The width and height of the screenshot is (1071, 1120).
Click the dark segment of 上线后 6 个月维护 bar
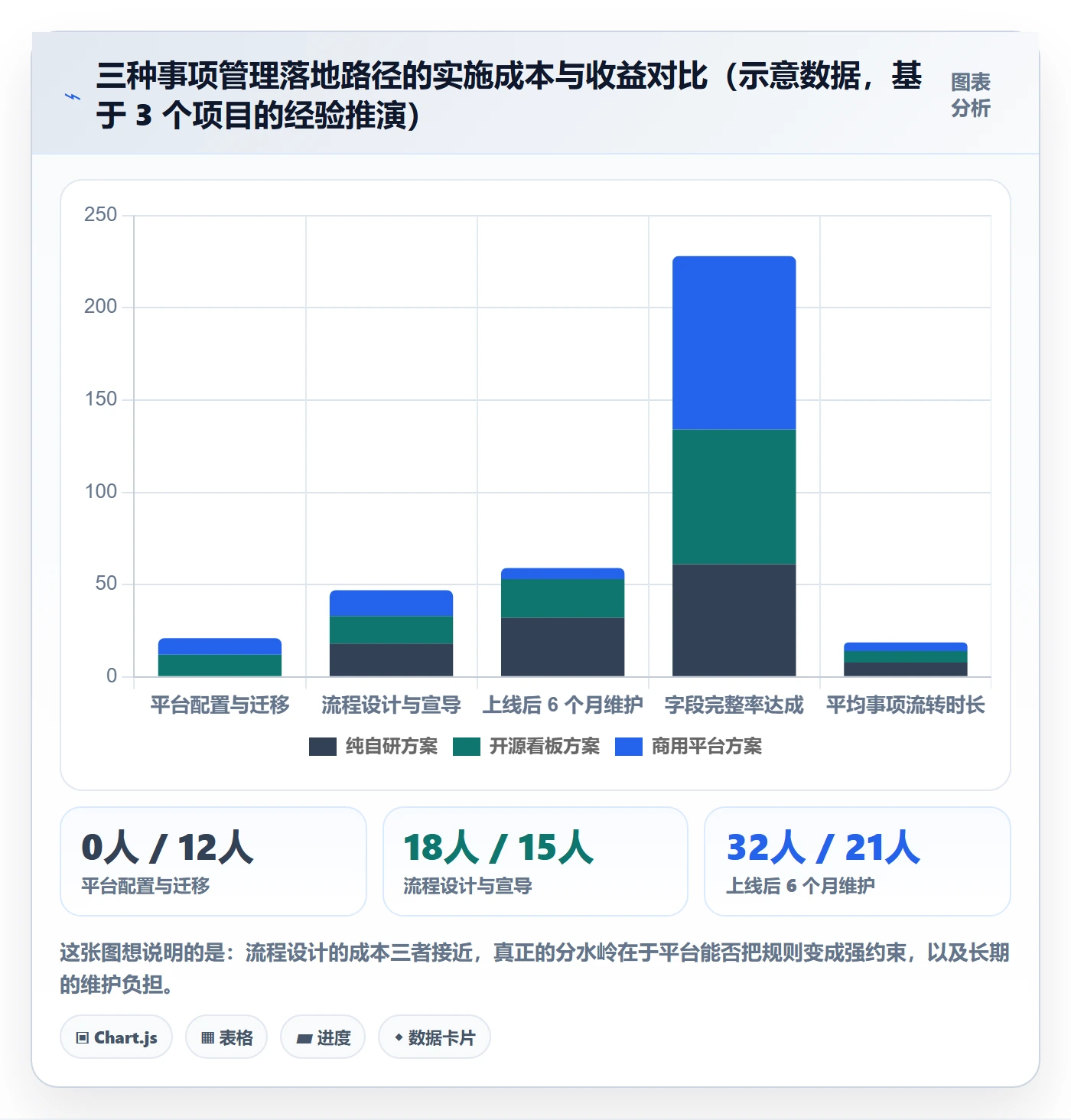click(x=563, y=647)
